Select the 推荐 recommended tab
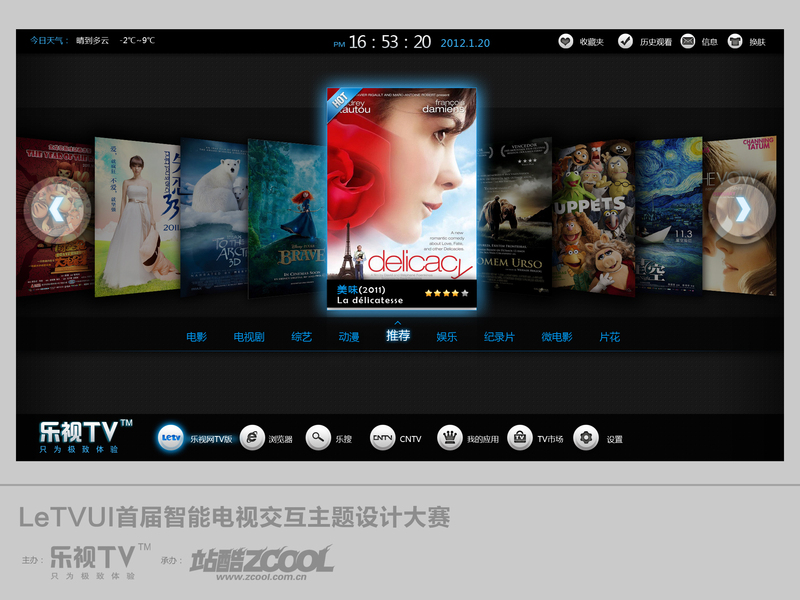 [x=398, y=336]
